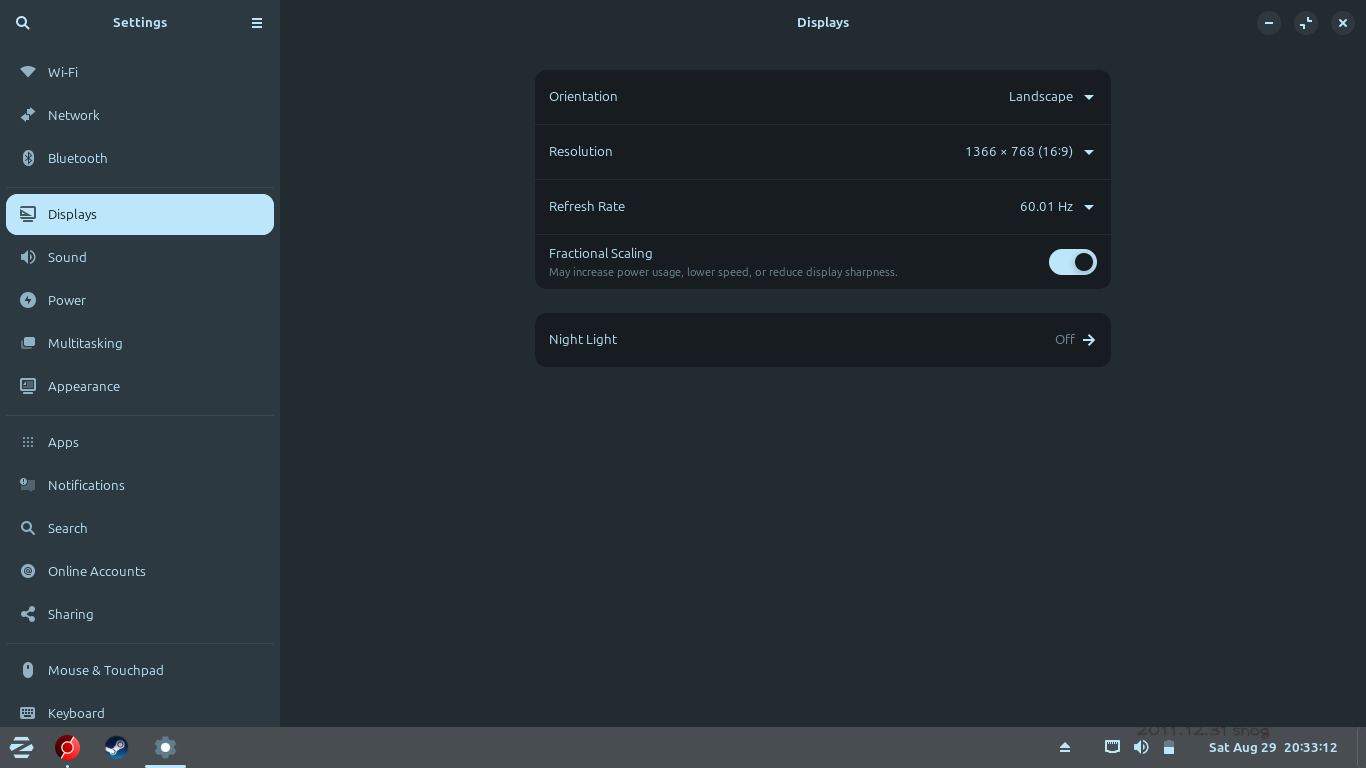Select Network settings panel
The image size is (1366, 768).
140,115
